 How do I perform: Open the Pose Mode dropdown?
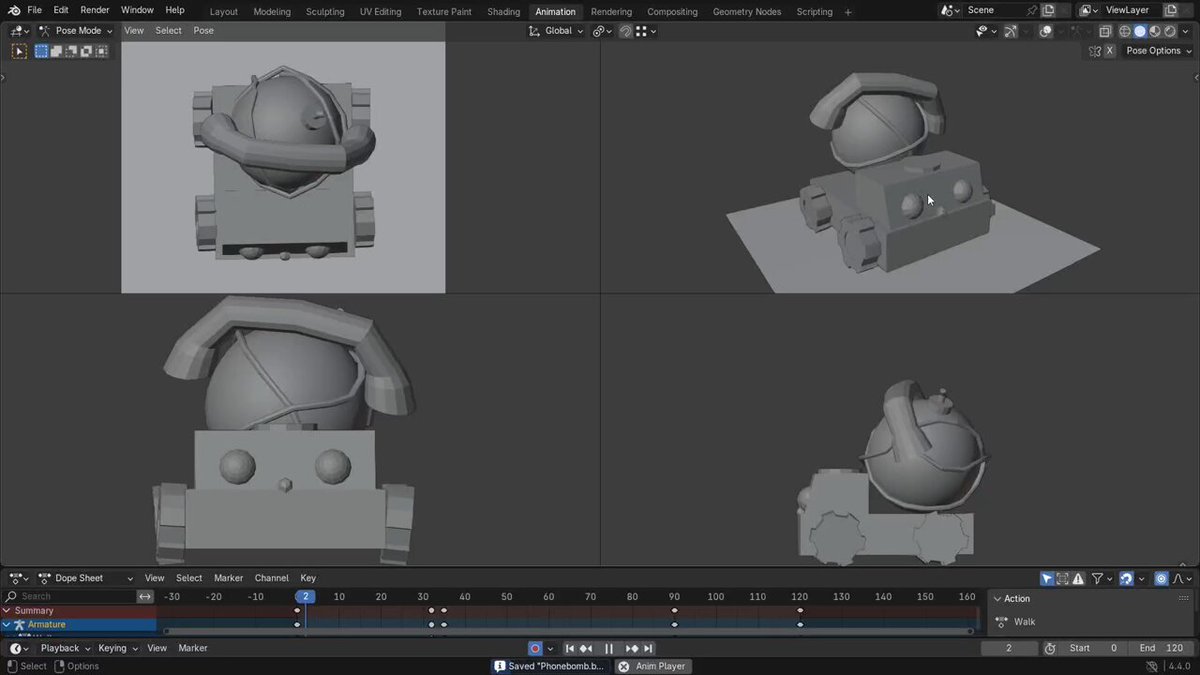click(75, 31)
